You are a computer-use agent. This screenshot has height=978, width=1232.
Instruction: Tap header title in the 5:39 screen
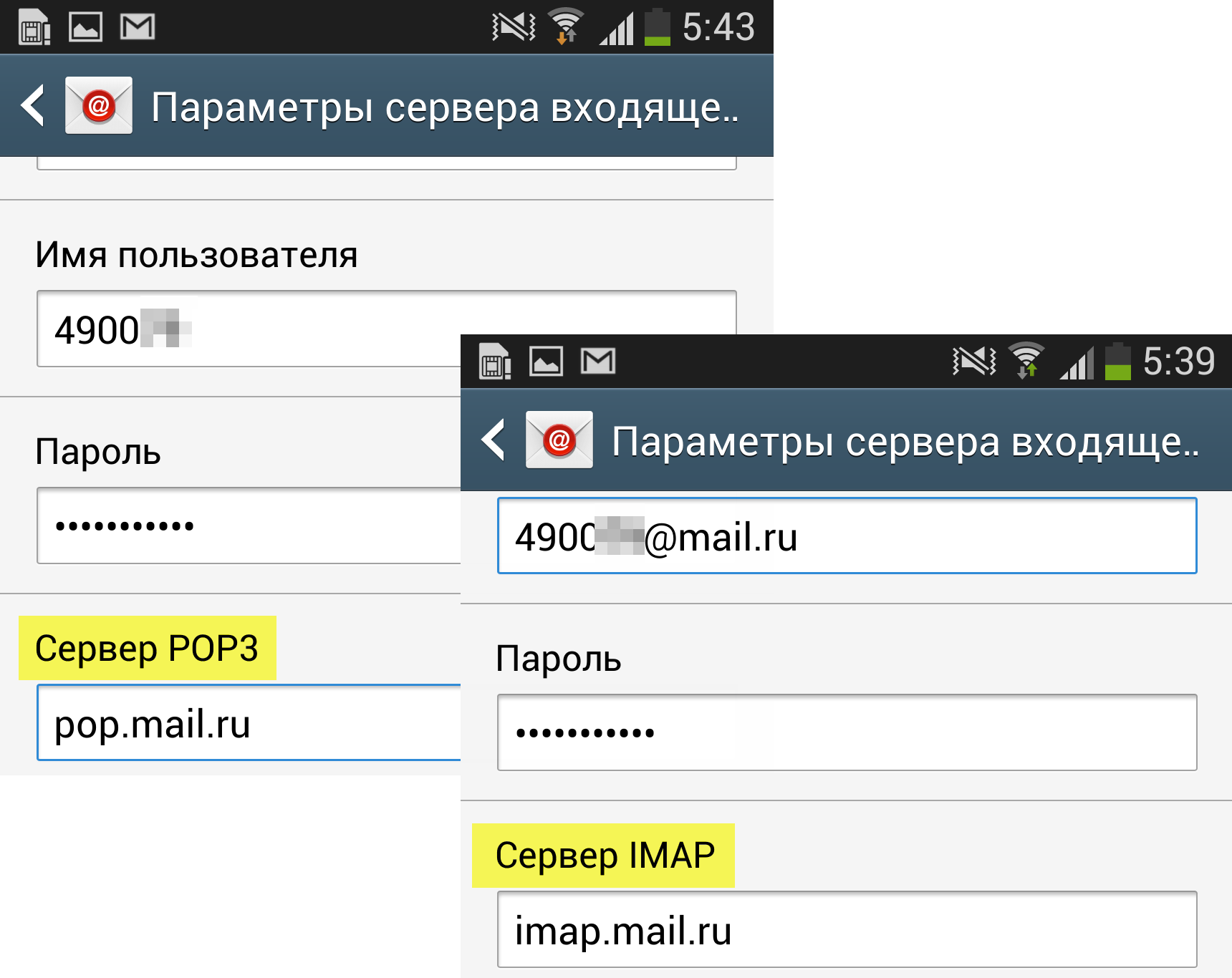click(x=905, y=442)
